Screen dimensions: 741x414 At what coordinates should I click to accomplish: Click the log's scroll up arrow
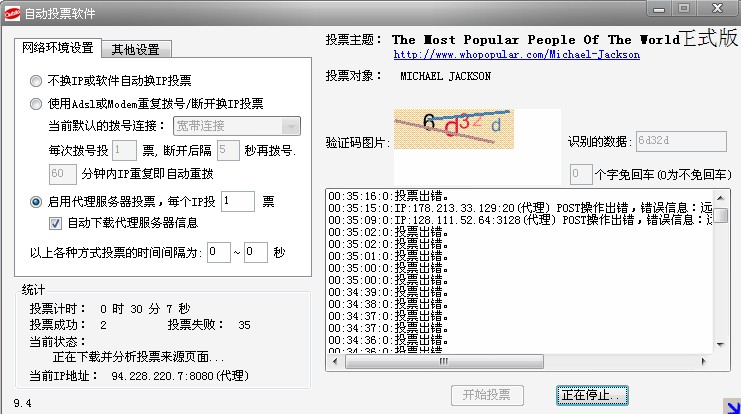[x=720, y=194]
